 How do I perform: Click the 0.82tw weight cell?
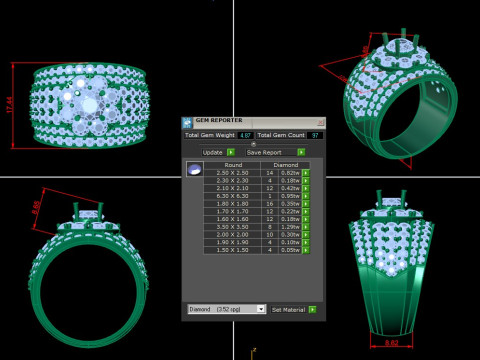point(290,173)
